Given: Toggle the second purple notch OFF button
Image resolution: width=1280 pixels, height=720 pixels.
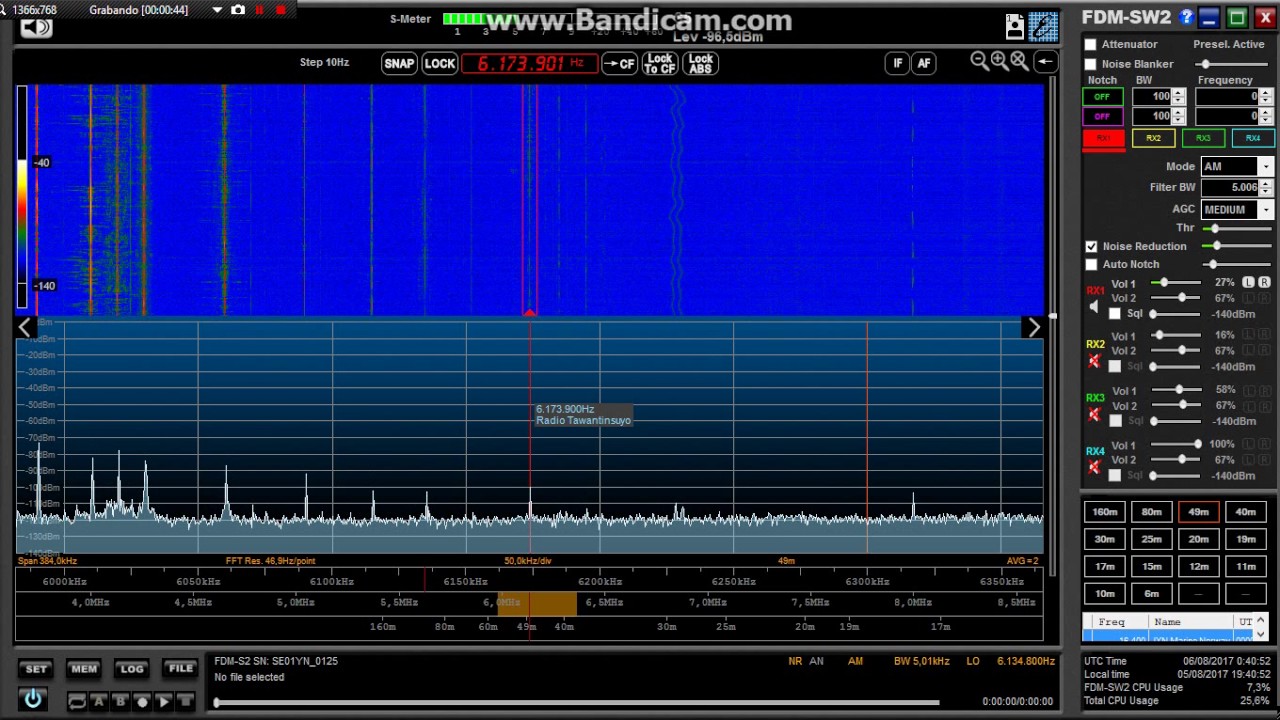Looking at the screenshot, I should point(1102,116).
